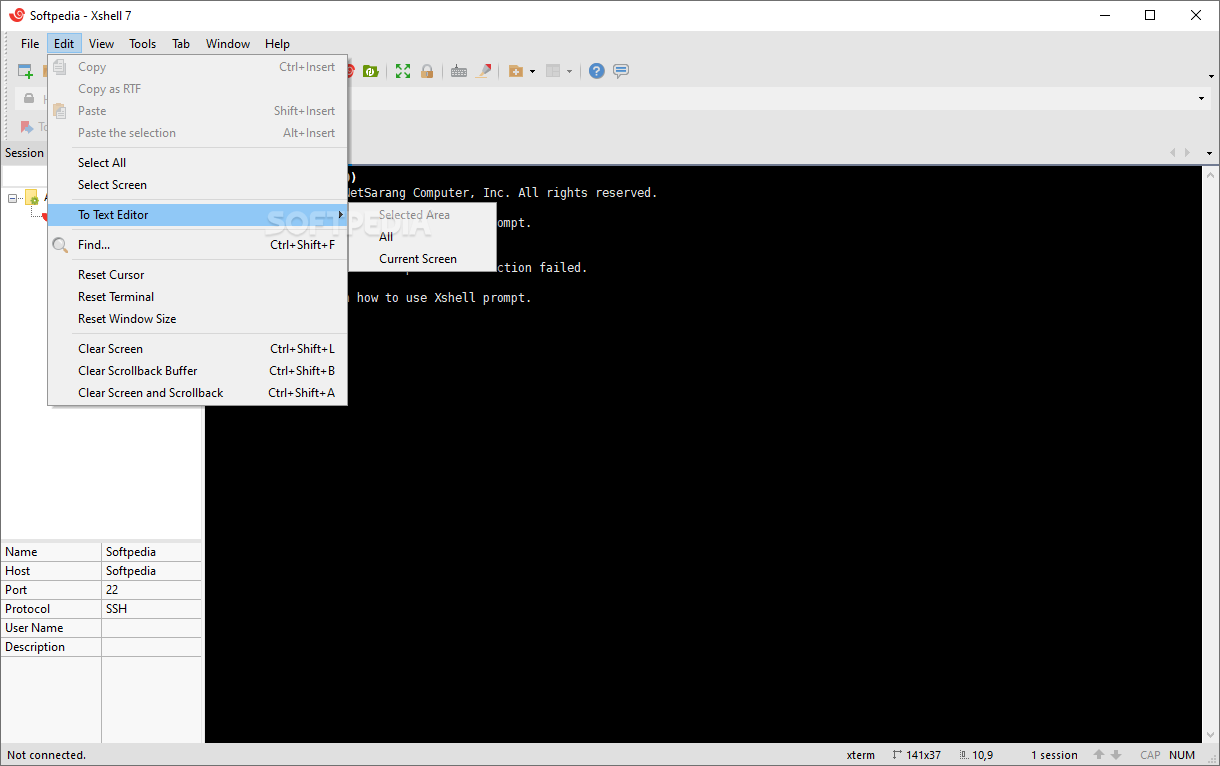Click the Name property value Softpedia

131,552
